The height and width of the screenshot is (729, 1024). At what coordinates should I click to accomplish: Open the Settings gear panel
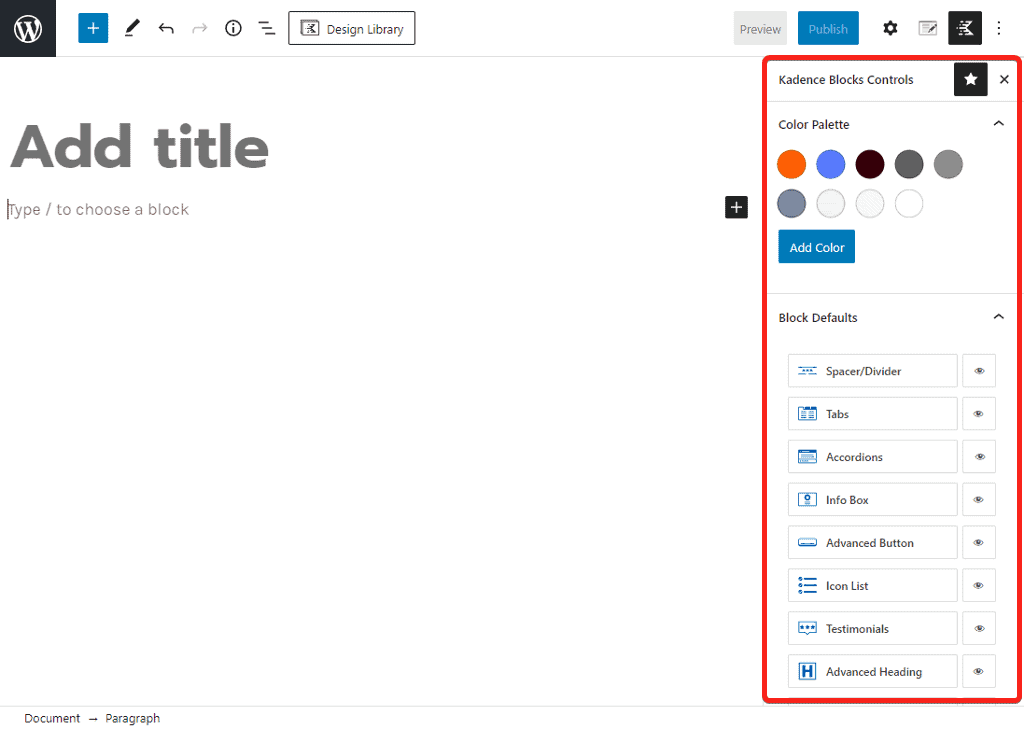tap(890, 28)
